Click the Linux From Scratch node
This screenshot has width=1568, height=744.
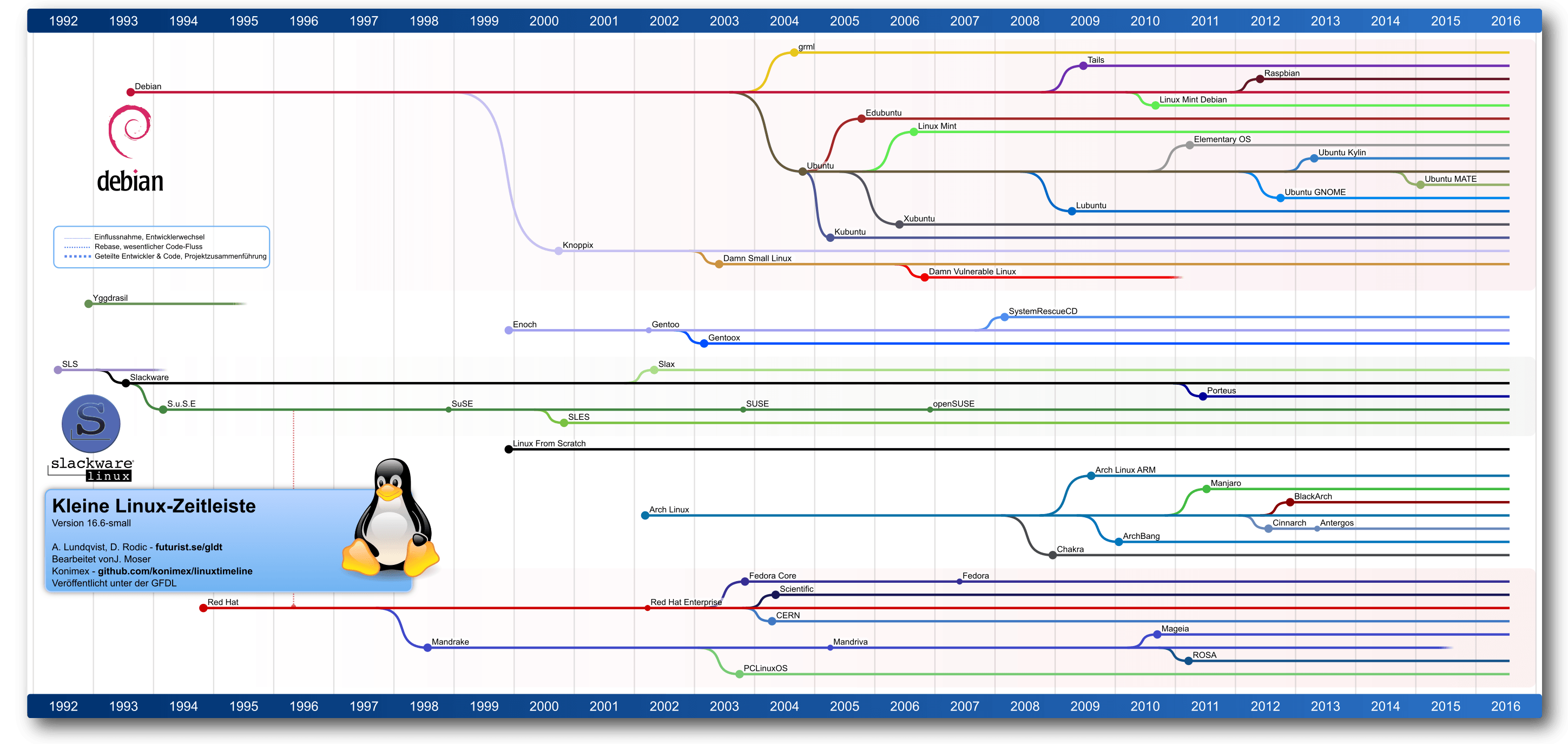tap(508, 449)
